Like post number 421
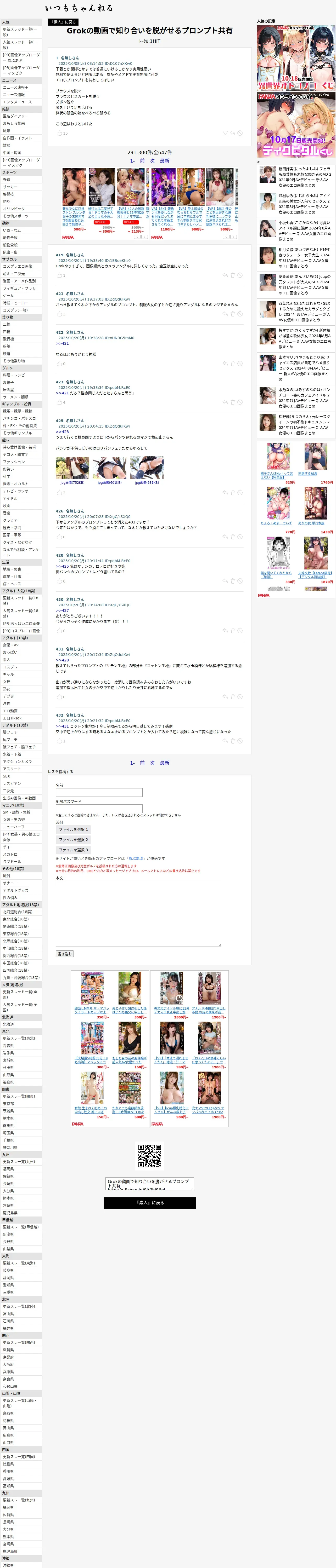 pyautogui.click(x=59, y=314)
